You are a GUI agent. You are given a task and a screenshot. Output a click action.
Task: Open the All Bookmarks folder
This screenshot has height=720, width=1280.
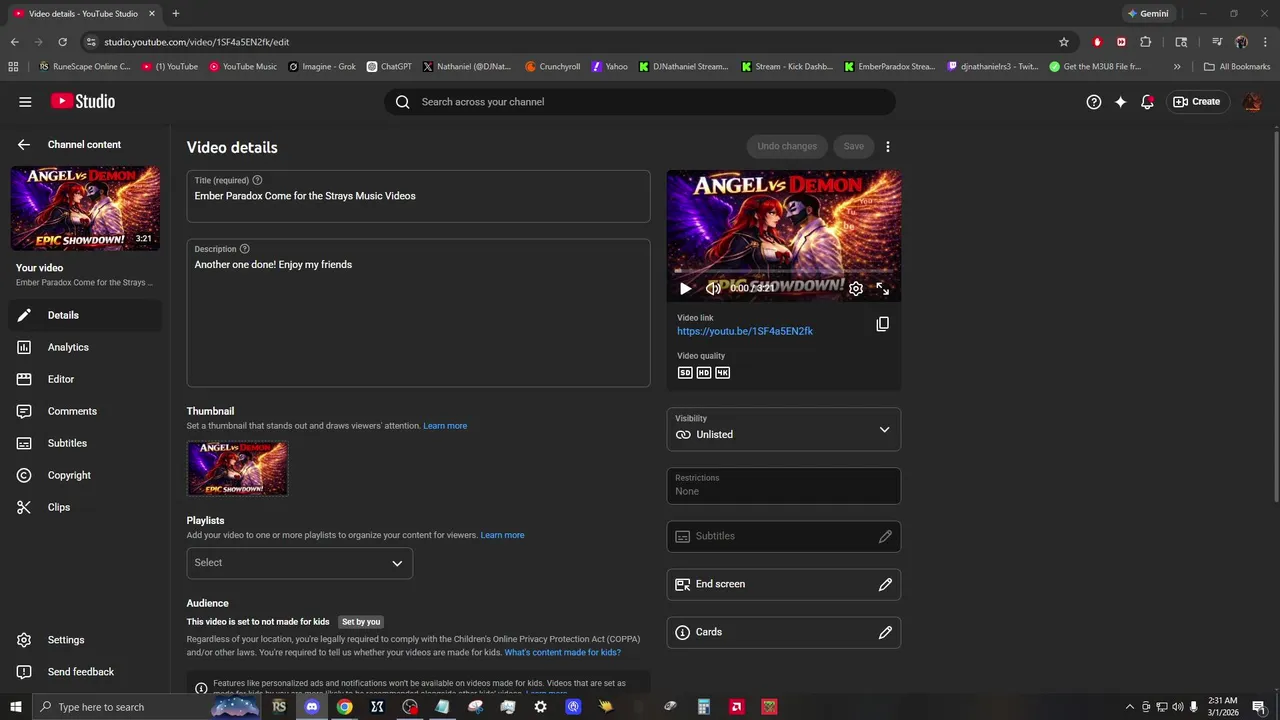tap(1237, 67)
